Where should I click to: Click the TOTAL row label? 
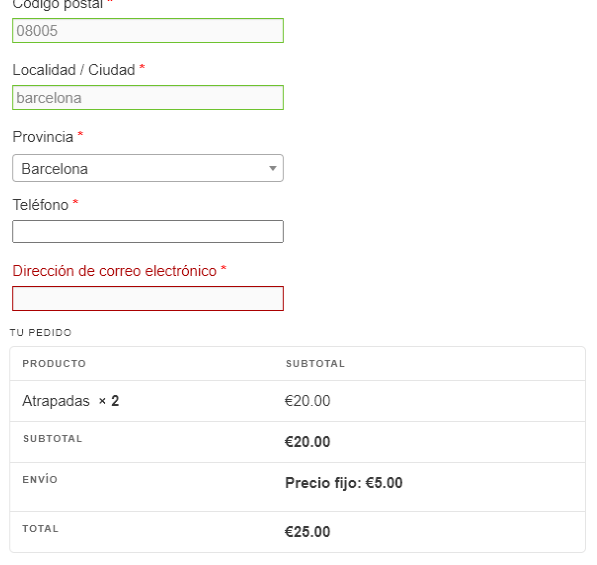coord(40,529)
